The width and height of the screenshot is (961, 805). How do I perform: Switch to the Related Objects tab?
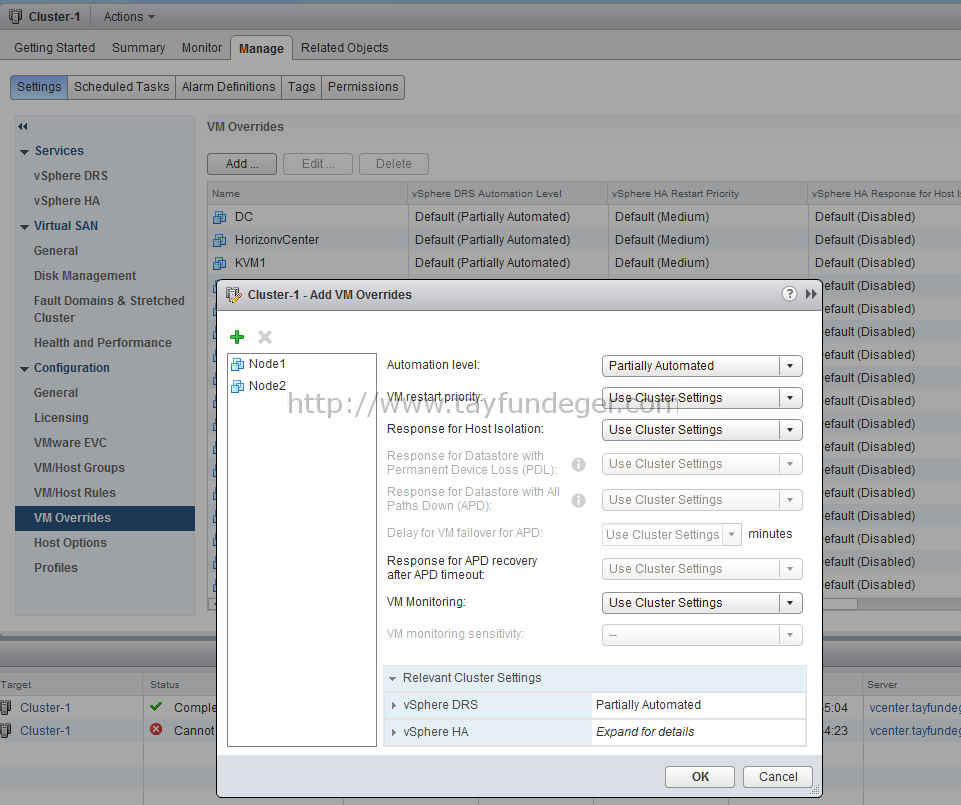point(344,48)
